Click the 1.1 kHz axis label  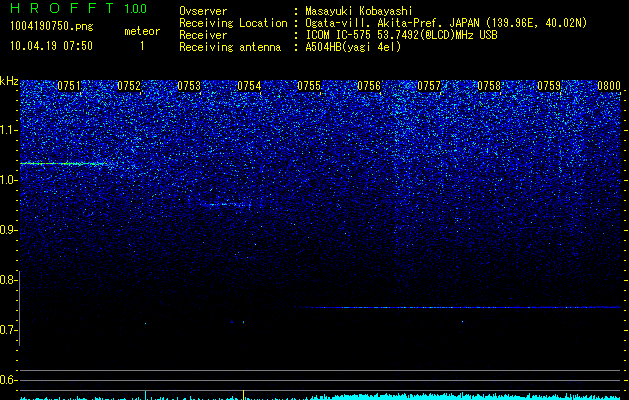click(x=8, y=130)
